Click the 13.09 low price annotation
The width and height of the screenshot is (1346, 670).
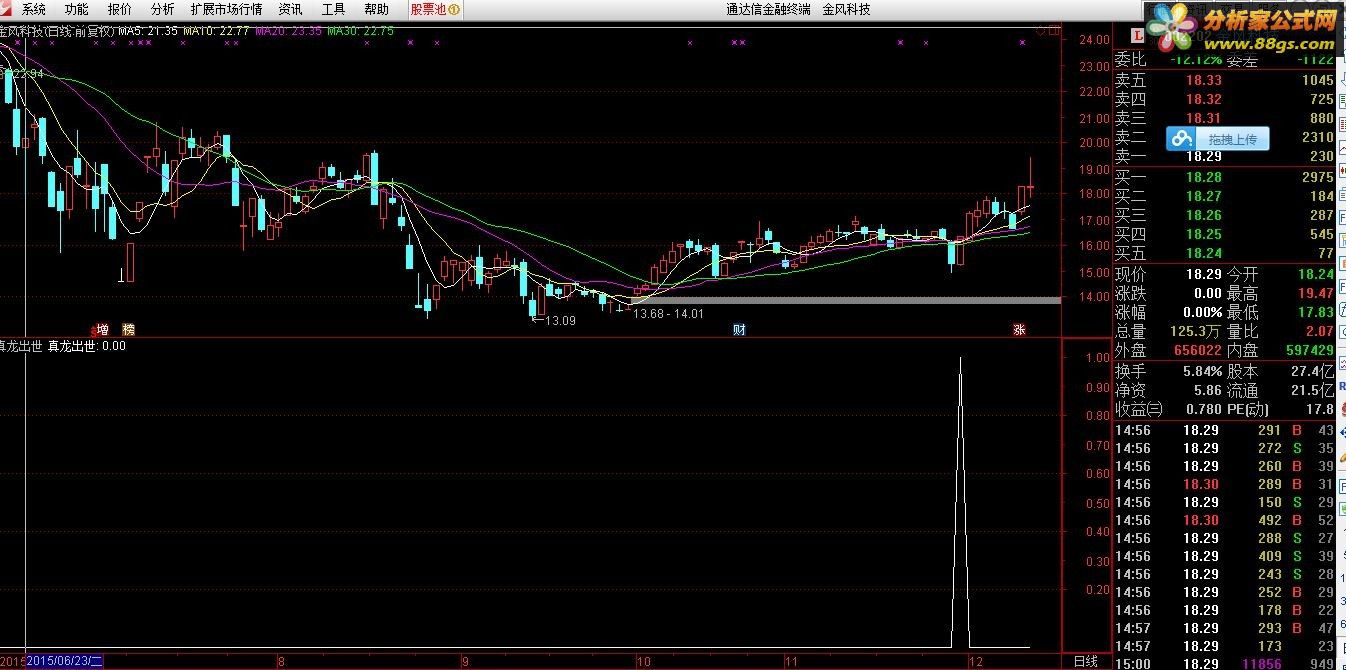click(559, 320)
